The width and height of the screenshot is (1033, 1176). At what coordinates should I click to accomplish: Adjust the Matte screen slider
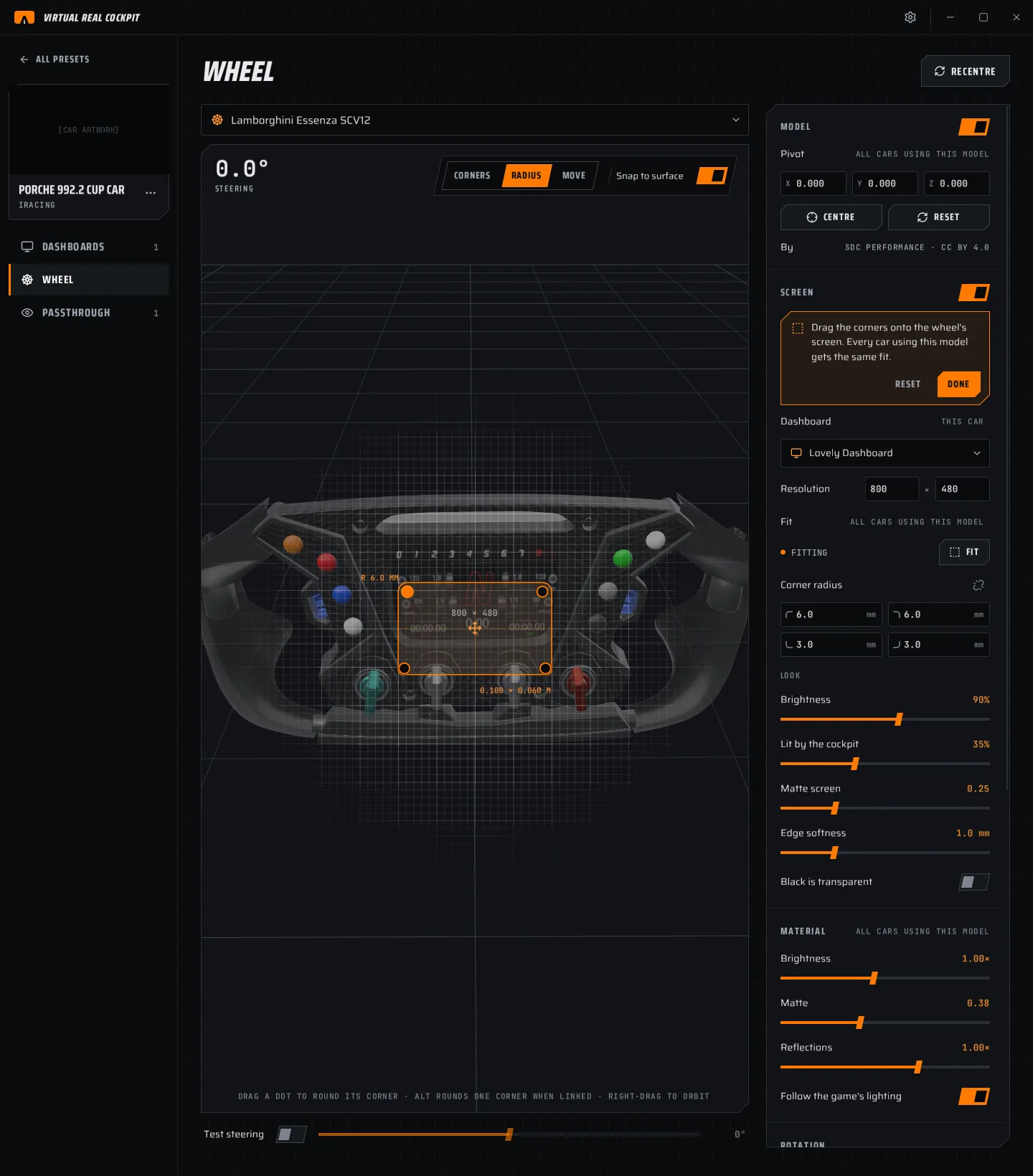click(885, 808)
